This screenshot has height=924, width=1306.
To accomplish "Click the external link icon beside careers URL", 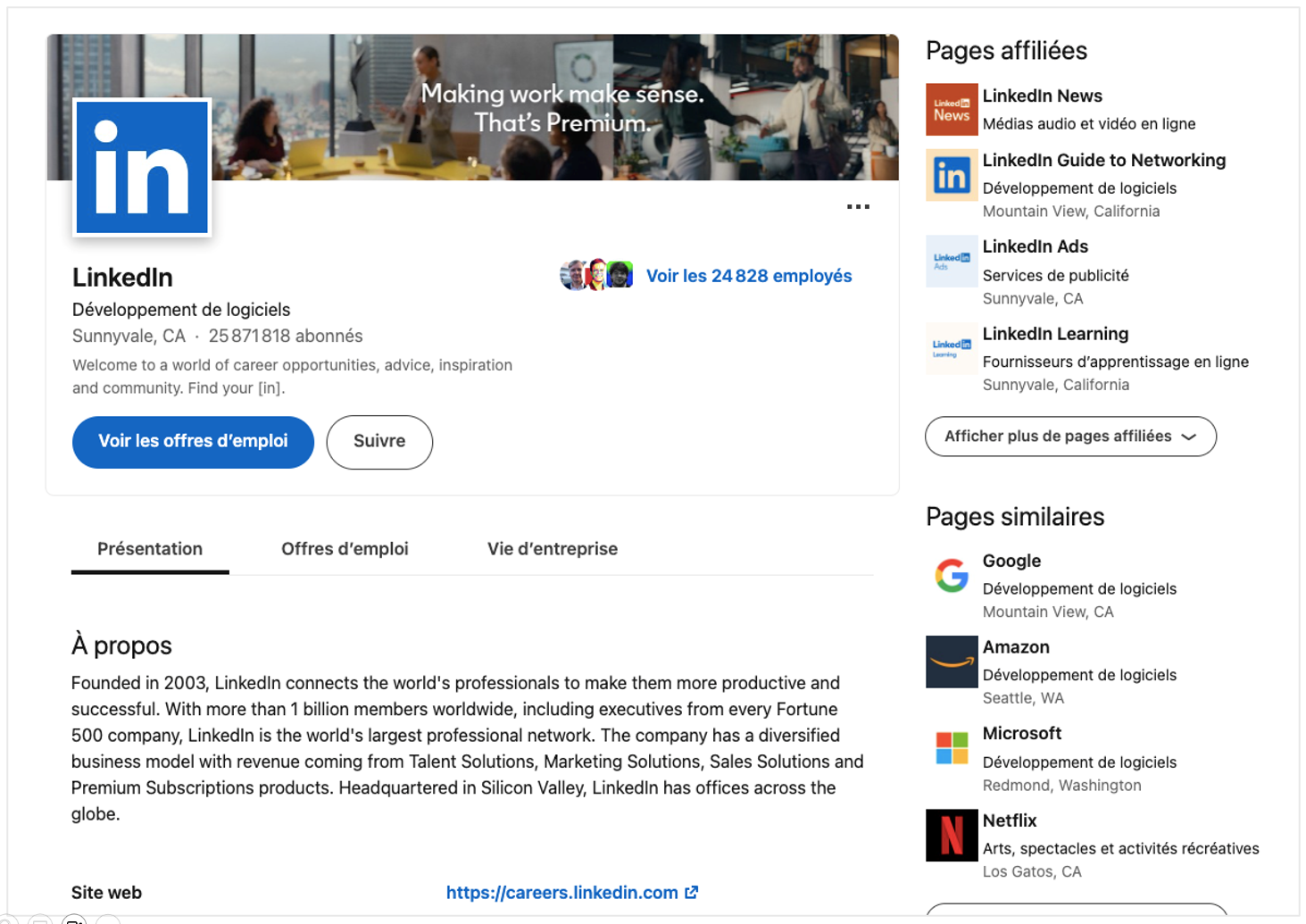I will 692,892.
